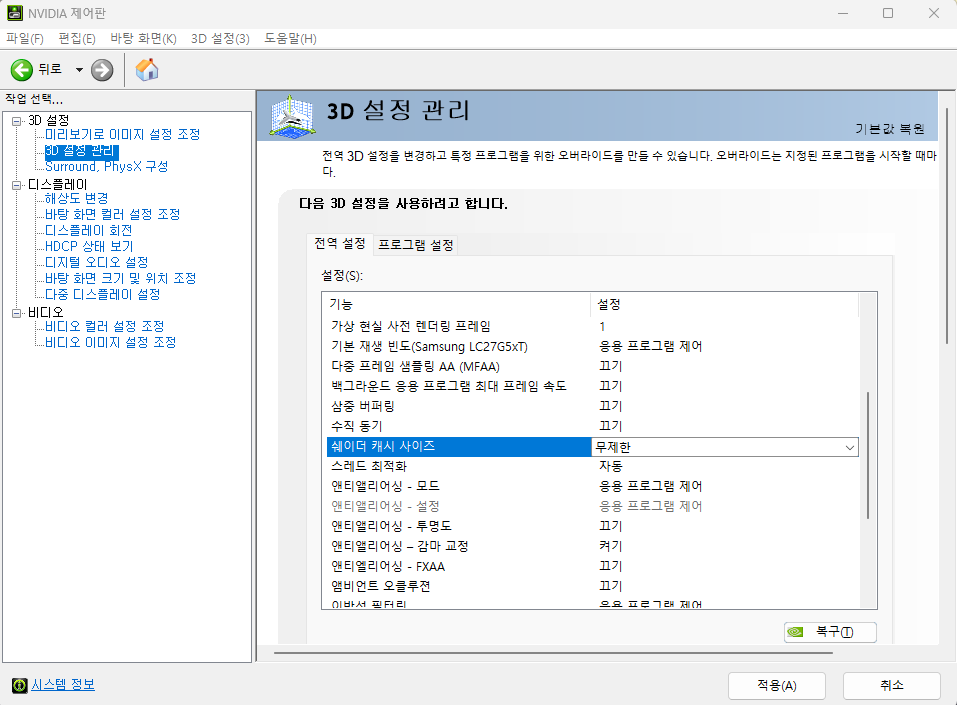Open the 3D 설정(3) menu
957x705 pixels.
(x=220, y=38)
